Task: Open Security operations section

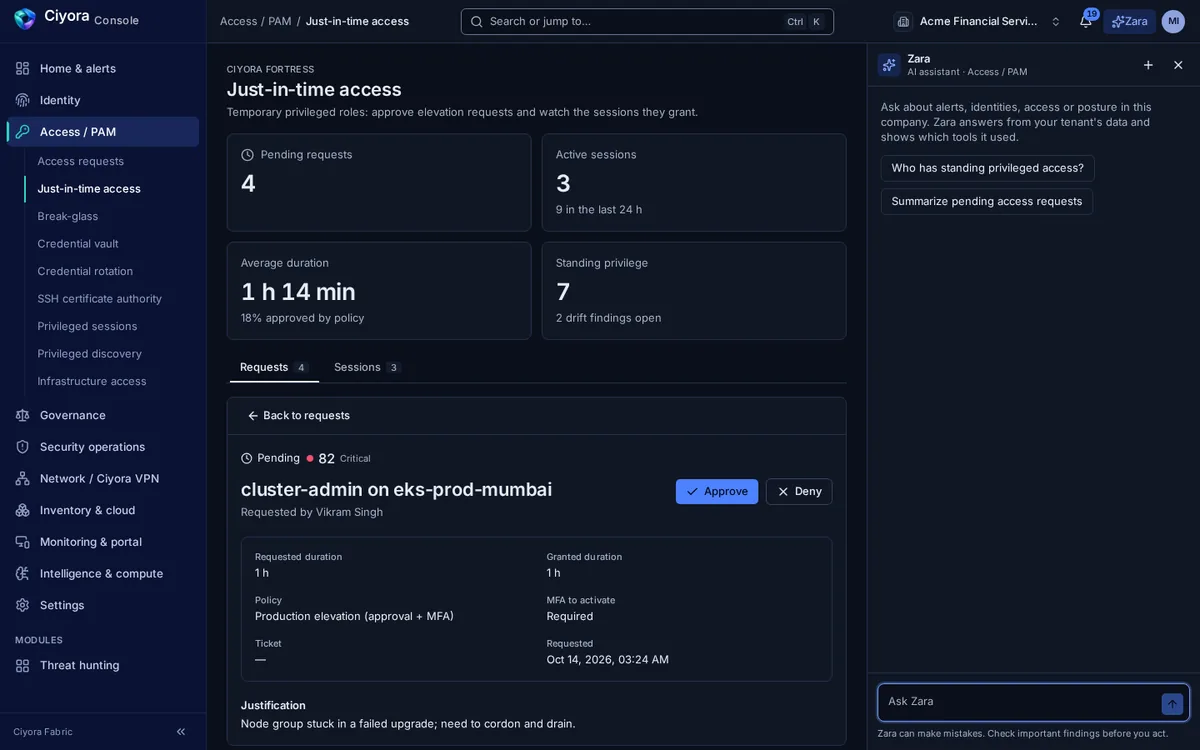Action: point(103,447)
